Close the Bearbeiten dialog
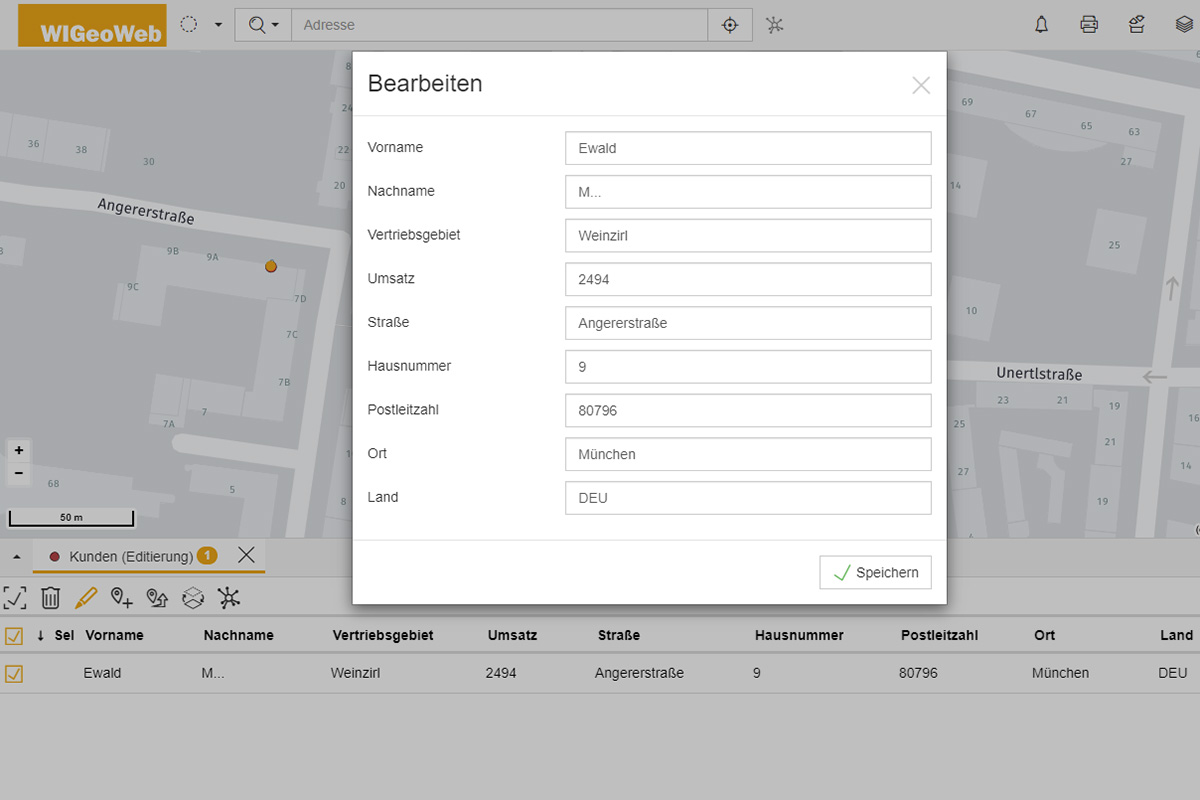This screenshot has height=800, width=1200. click(921, 85)
